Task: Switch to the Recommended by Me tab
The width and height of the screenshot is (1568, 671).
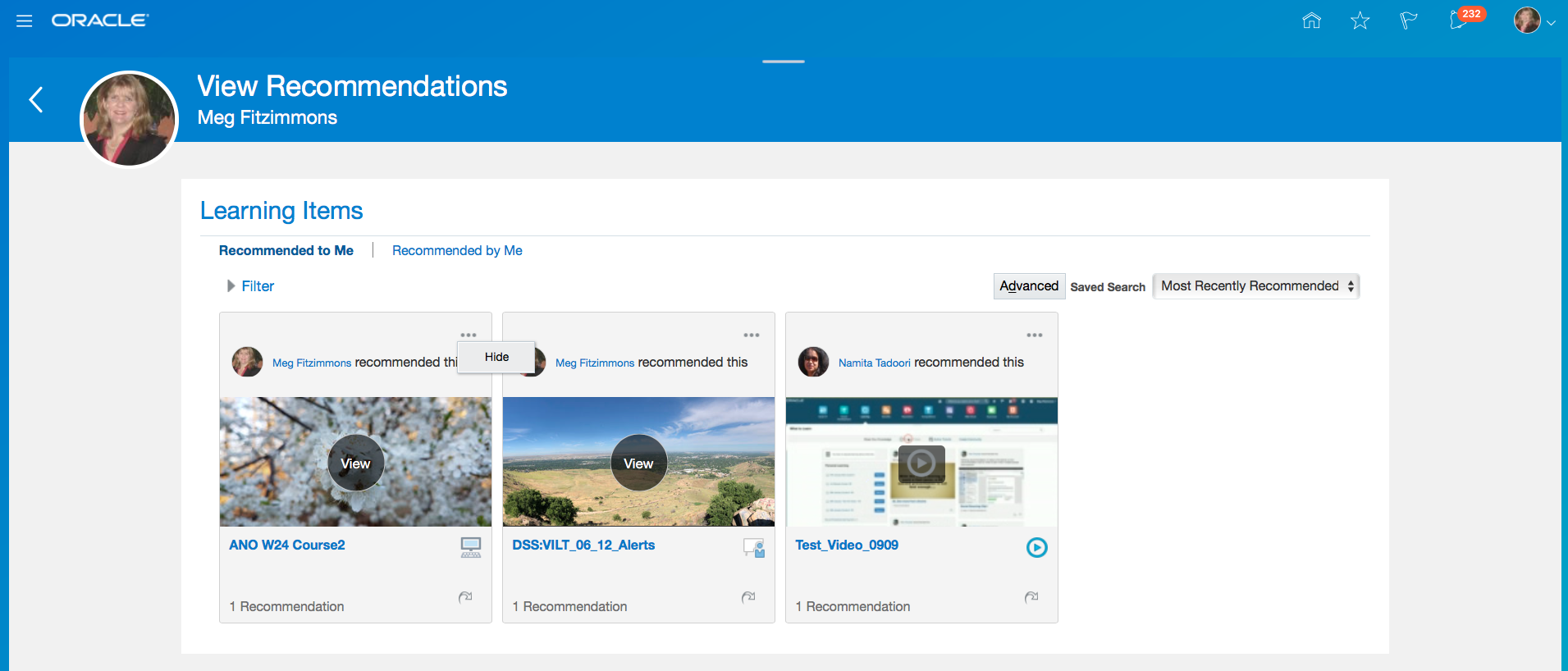Action: click(x=457, y=250)
